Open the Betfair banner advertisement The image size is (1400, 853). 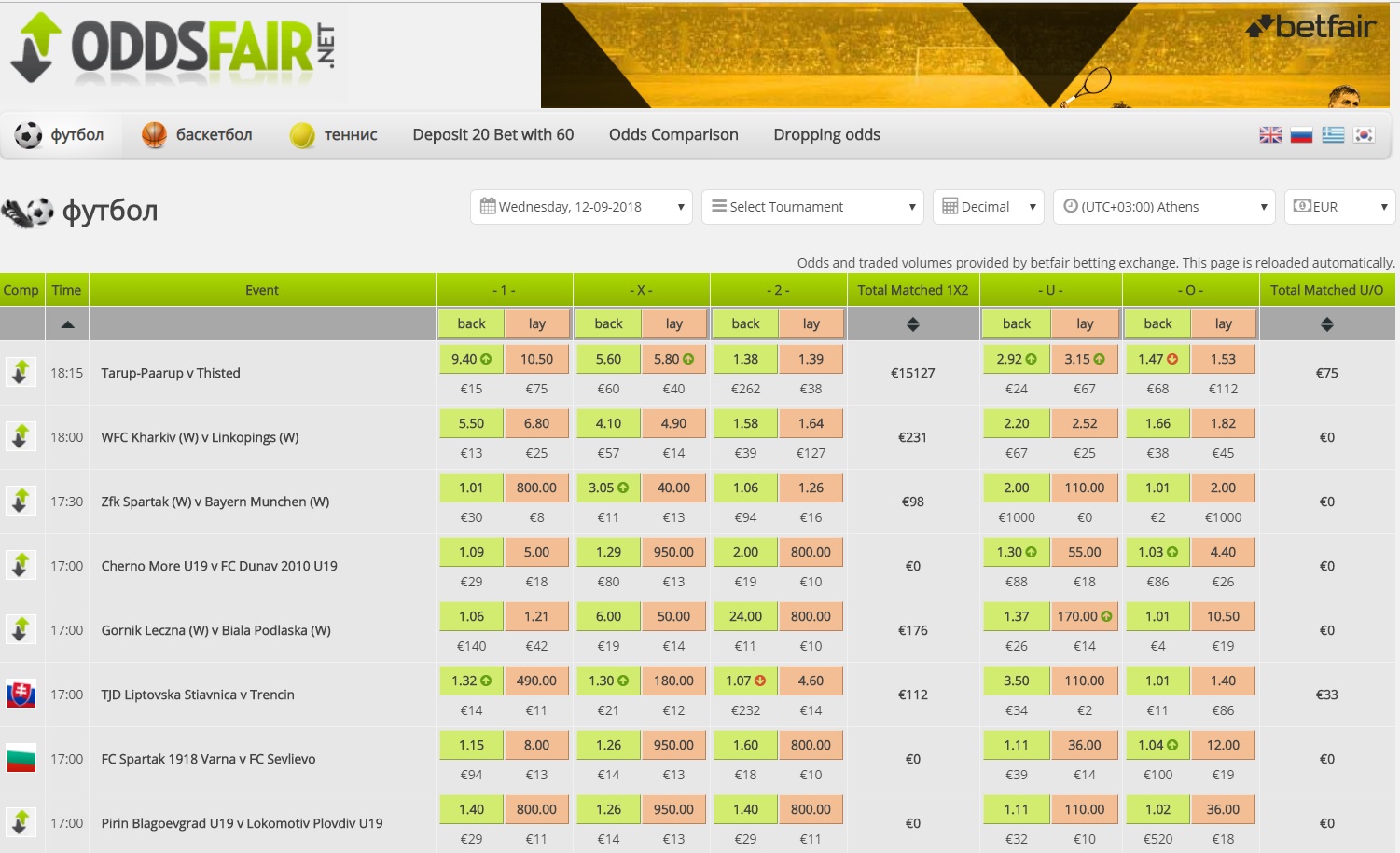point(964,55)
